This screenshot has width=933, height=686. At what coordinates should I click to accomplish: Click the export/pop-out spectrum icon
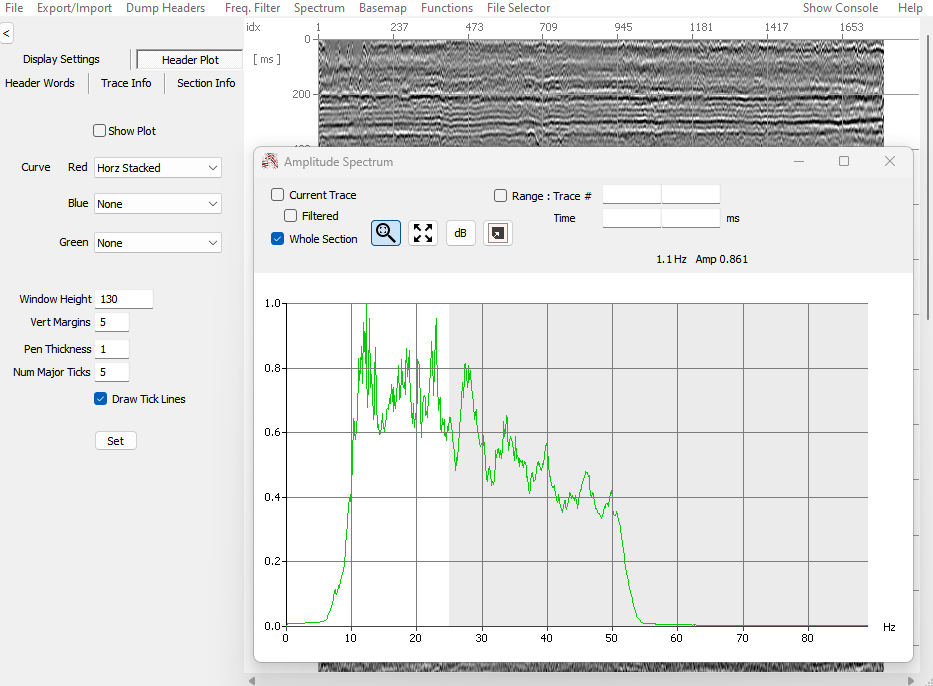pos(498,233)
